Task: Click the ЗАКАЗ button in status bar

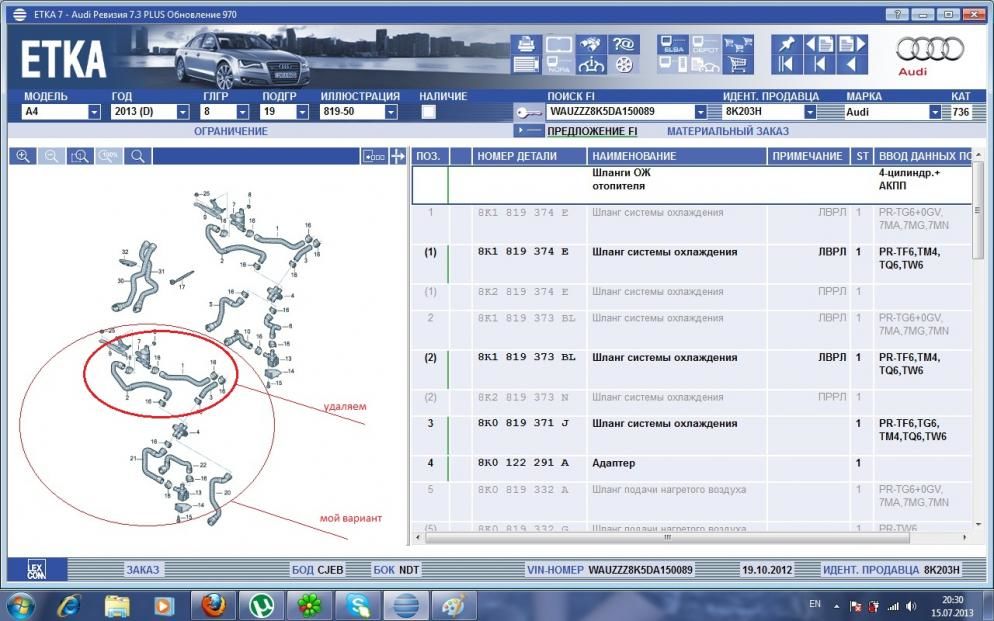Action: [x=143, y=570]
